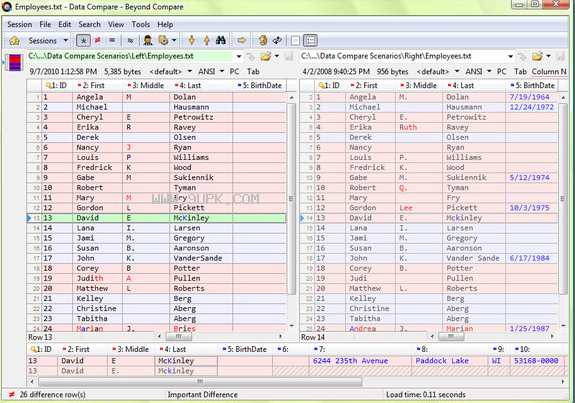This screenshot has height=403, width=575.
Task: Toggle the greyed blank page toolbar button
Action: click(x=295, y=41)
